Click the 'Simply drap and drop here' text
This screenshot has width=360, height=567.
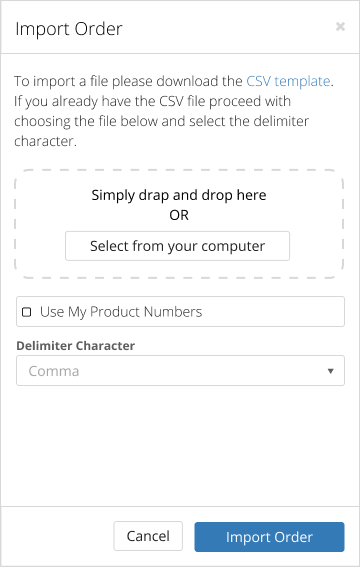[x=179, y=195]
